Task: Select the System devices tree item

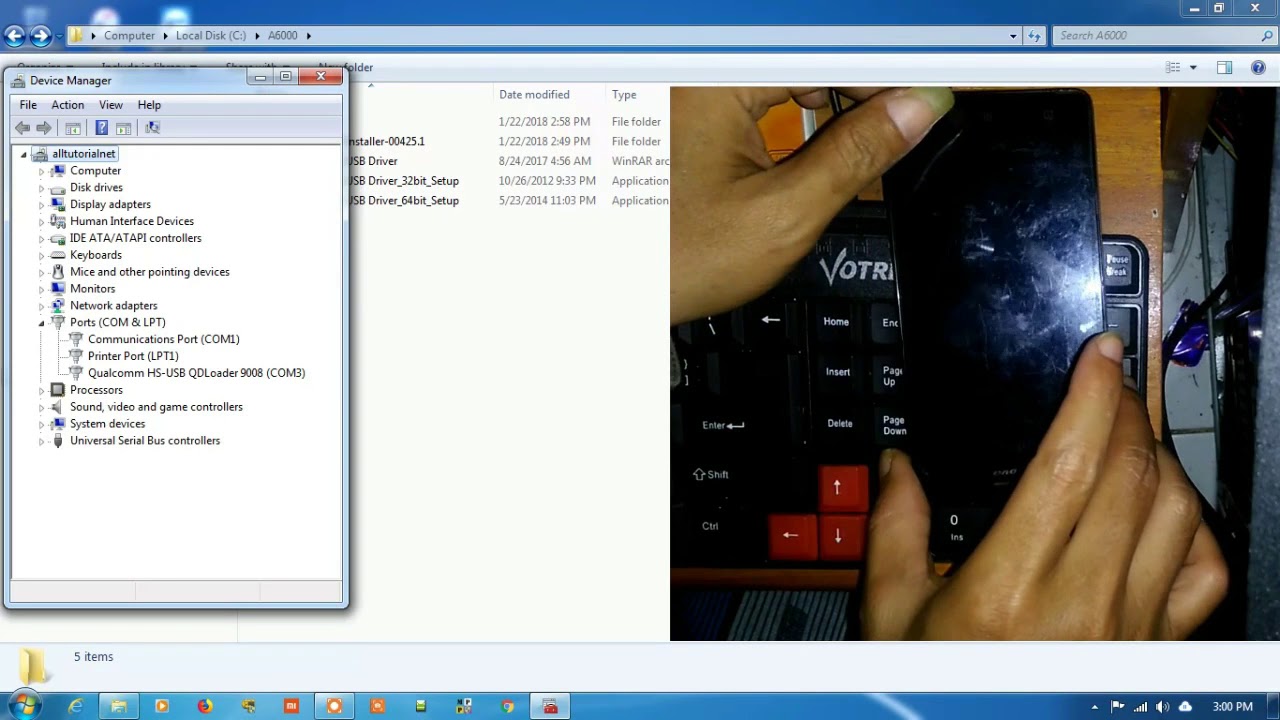Action: tap(108, 424)
